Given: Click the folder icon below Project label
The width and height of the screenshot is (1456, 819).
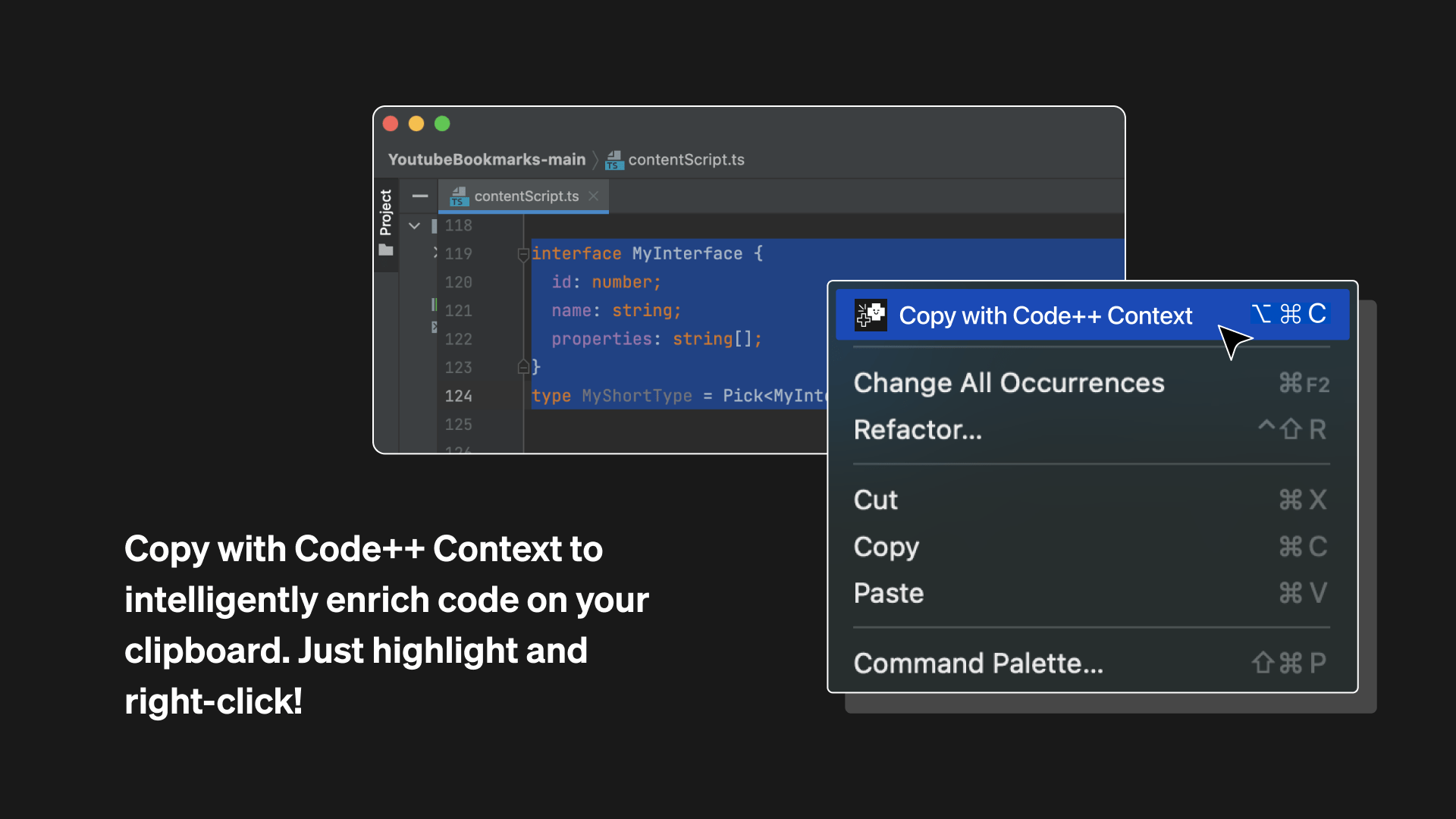Looking at the screenshot, I should click(x=386, y=250).
